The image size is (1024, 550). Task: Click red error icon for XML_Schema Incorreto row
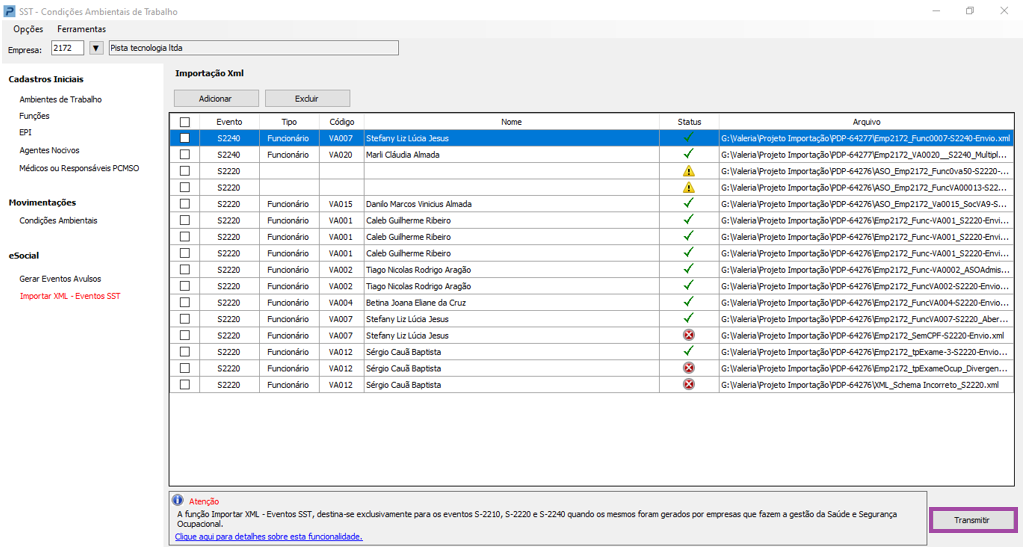pos(688,384)
